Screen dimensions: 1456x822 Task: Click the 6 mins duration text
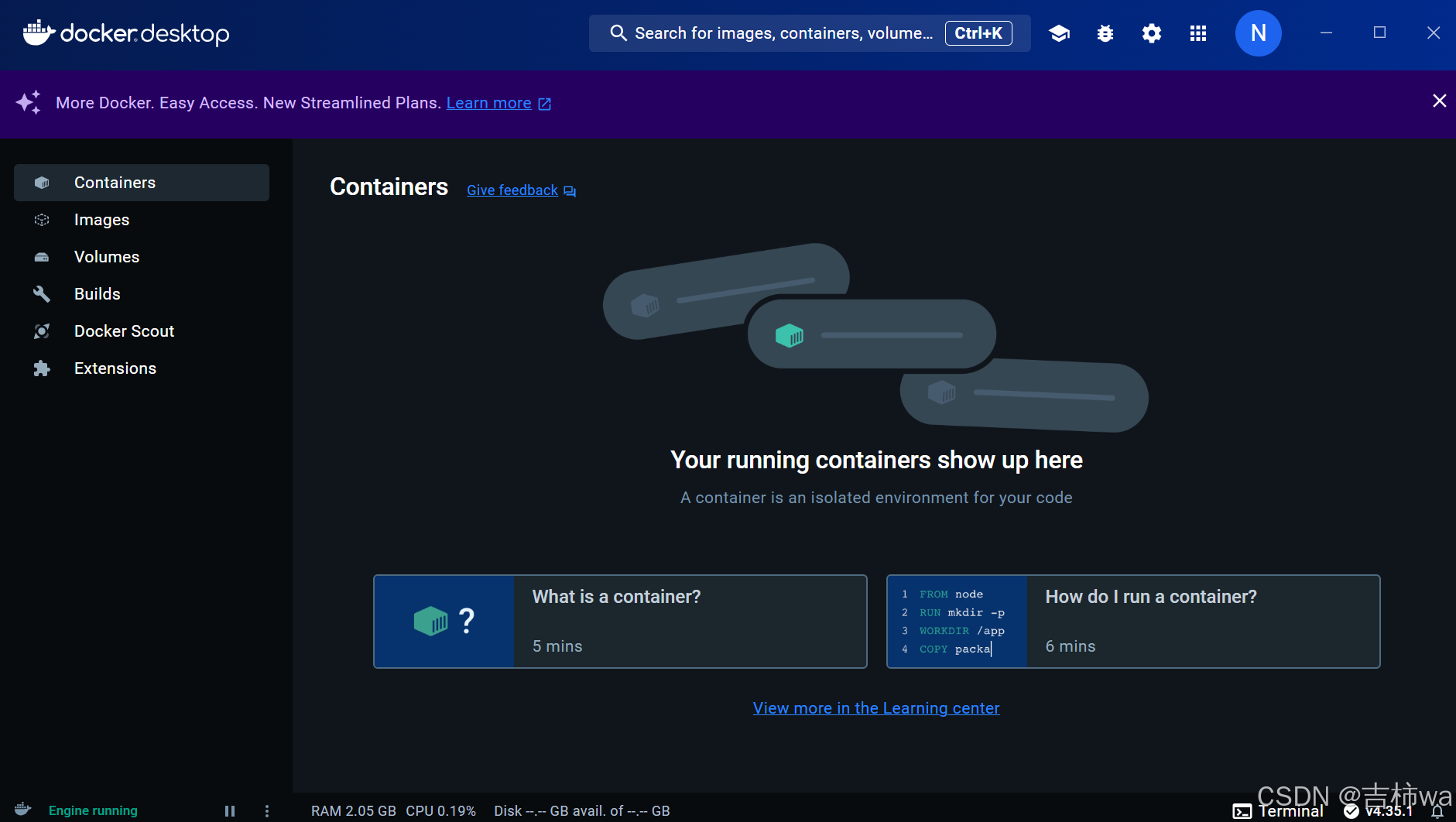(1071, 646)
